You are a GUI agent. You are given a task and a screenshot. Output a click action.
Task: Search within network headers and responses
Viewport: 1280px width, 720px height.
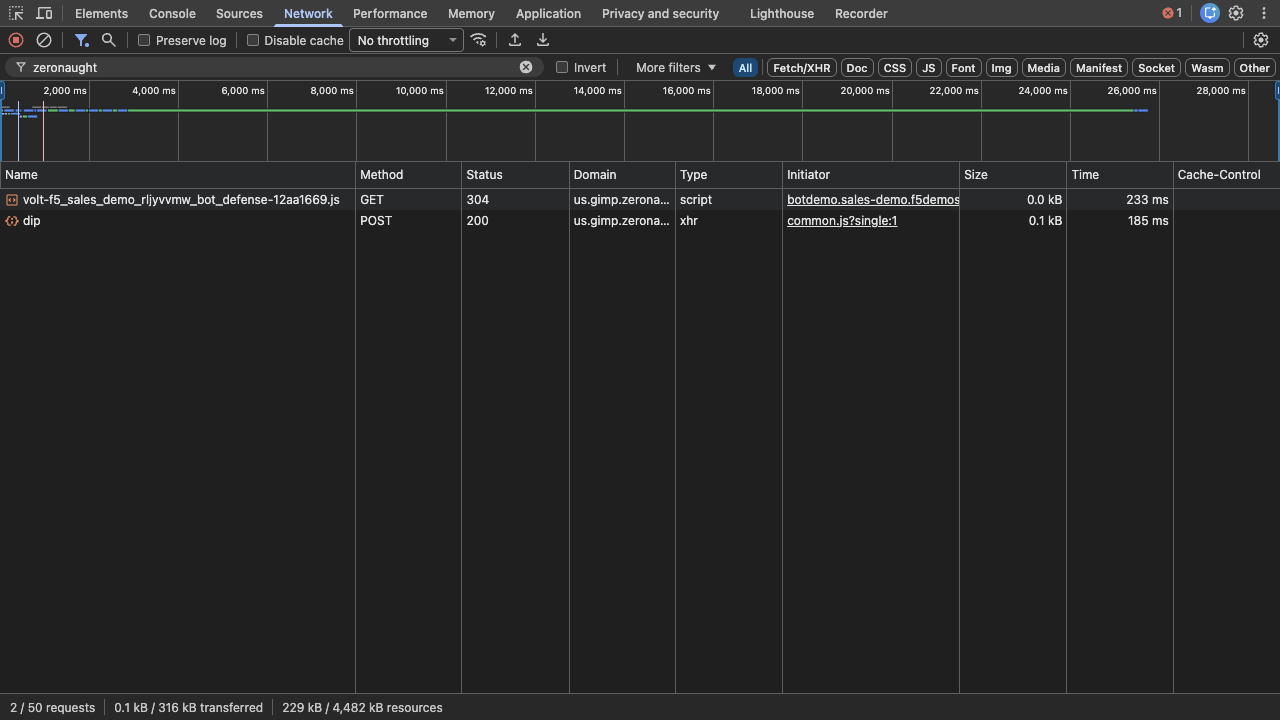tap(107, 40)
